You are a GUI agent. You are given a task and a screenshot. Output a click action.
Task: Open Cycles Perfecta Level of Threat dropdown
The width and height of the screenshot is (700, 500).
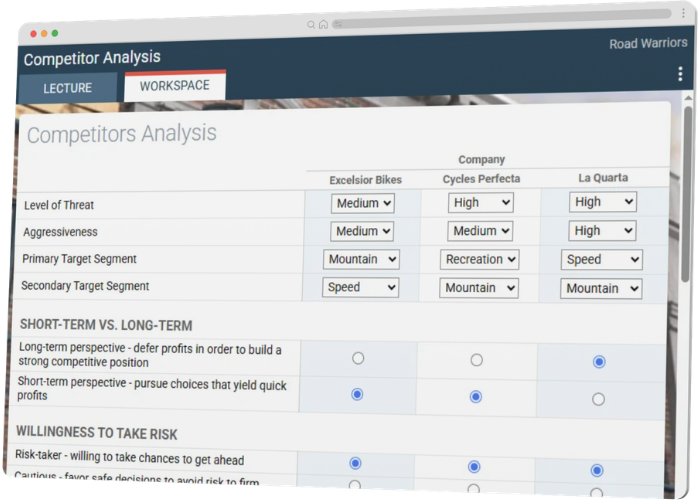[x=480, y=203]
